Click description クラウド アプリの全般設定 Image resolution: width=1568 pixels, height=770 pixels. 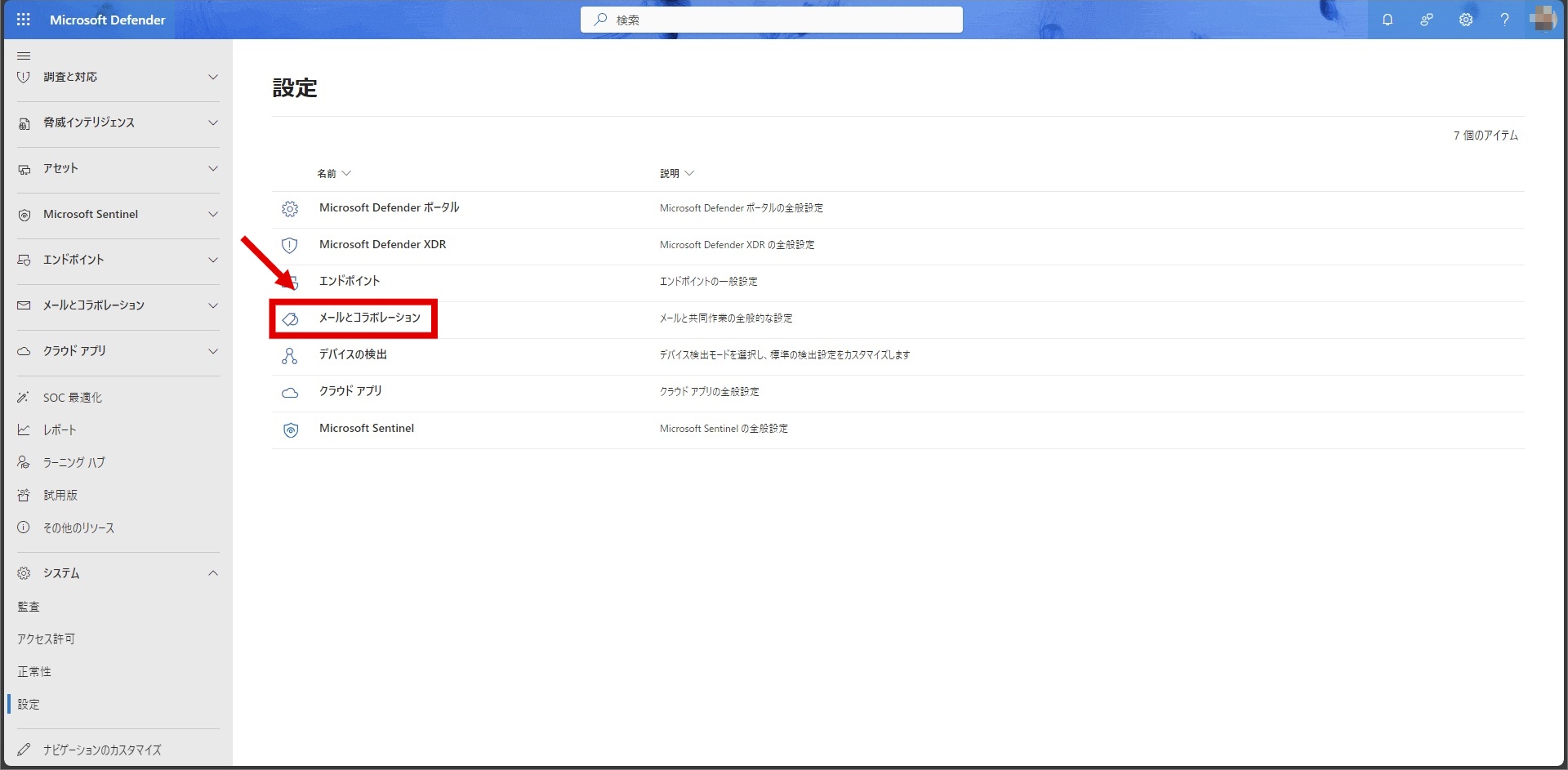[x=710, y=392]
